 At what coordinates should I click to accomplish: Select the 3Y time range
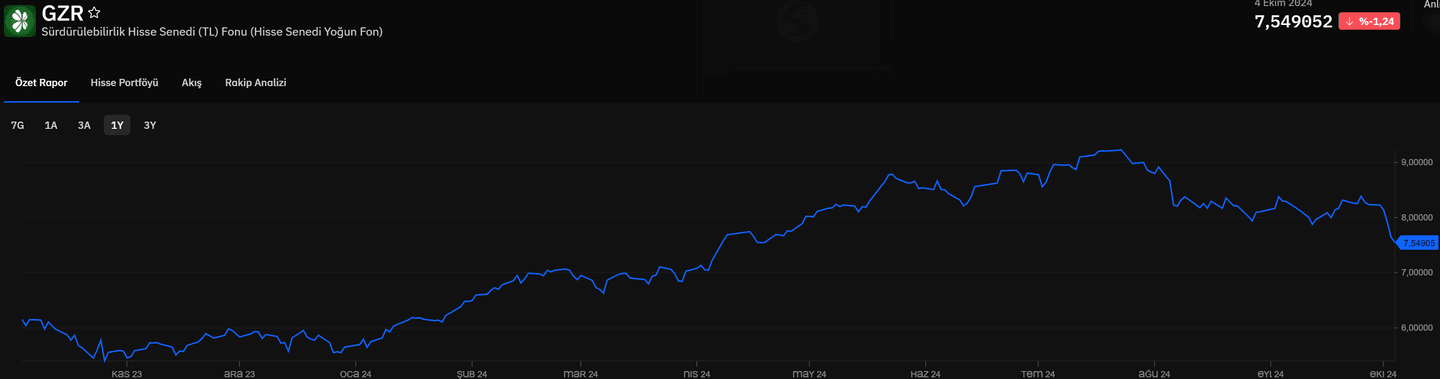point(150,126)
